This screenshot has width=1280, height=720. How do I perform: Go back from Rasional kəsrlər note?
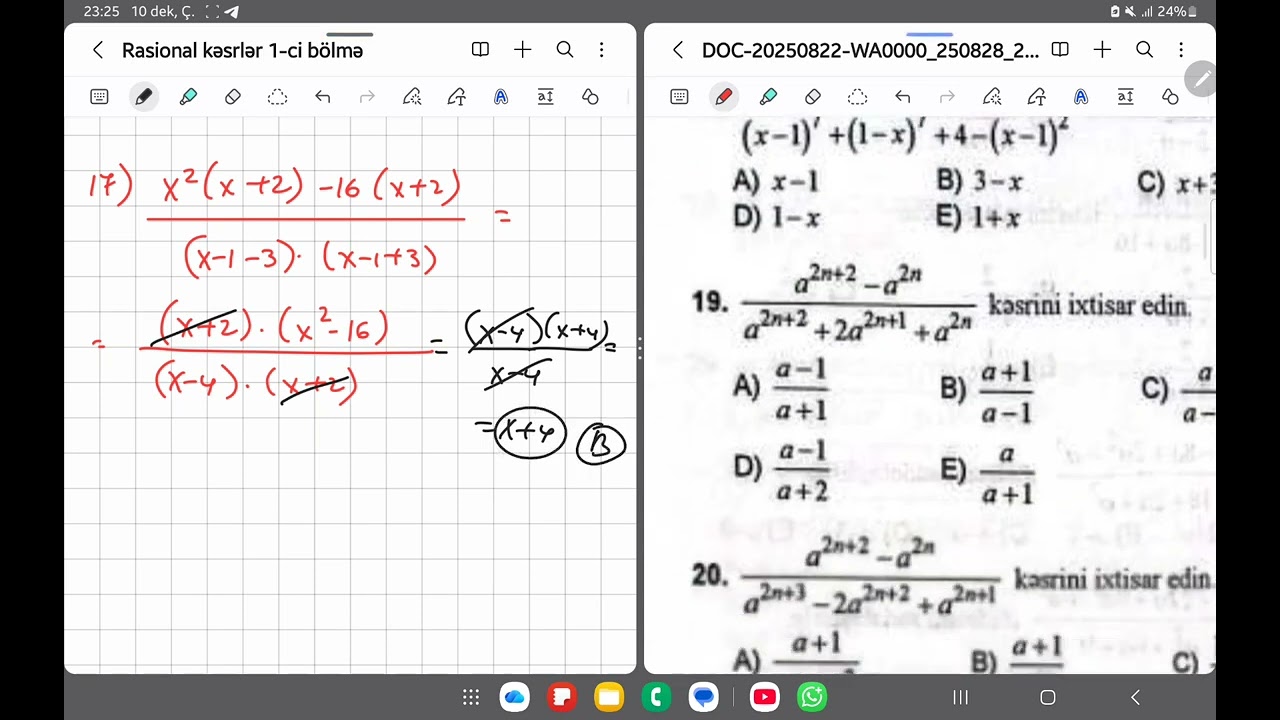97,50
